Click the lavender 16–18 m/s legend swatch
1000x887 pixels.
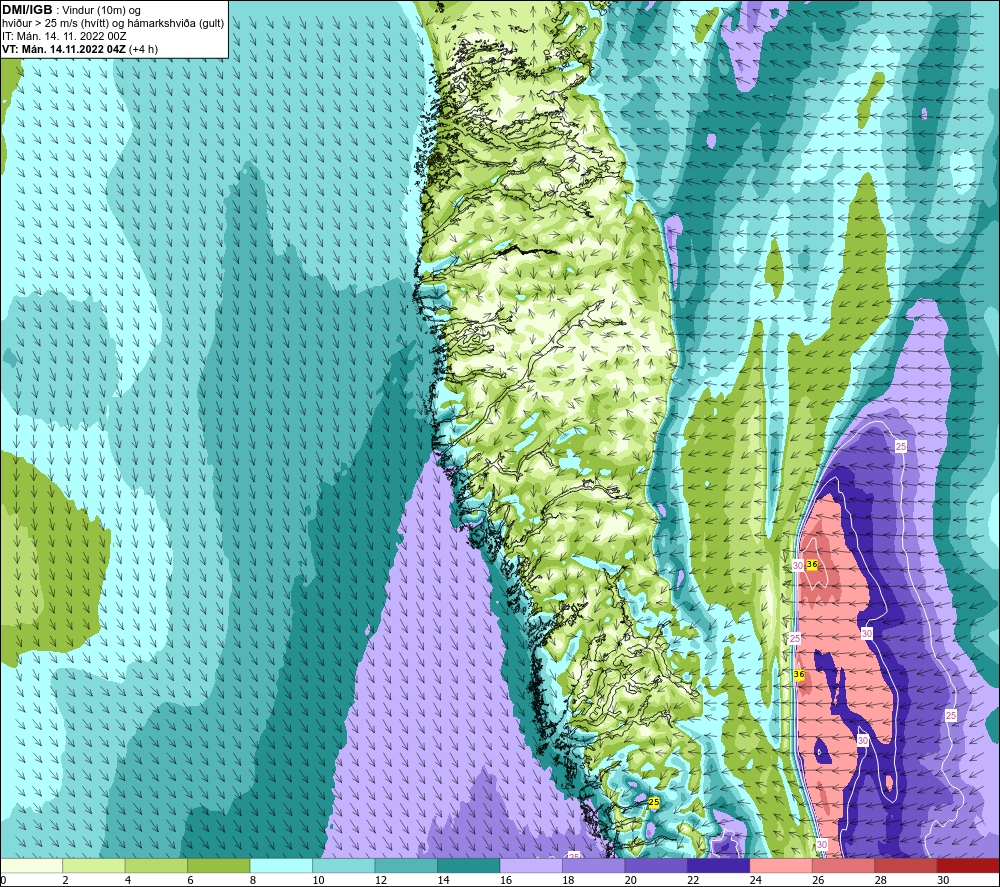(531, 866)
